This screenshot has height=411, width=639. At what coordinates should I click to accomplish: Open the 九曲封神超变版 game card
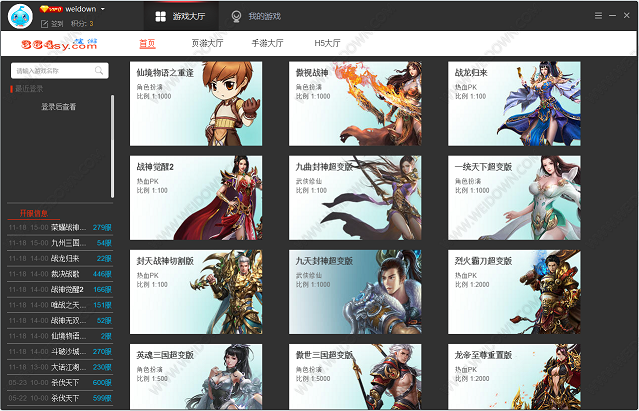click(355, 198)
